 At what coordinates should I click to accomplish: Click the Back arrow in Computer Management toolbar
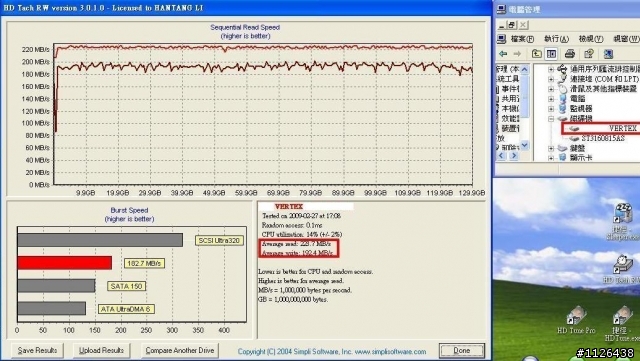[503, 54]
